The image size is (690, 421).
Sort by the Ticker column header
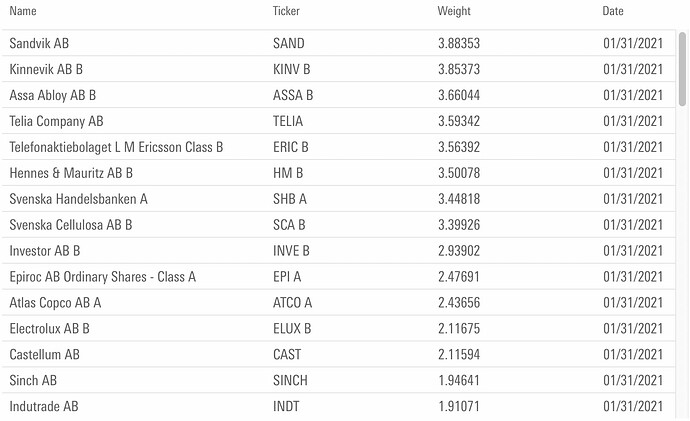tap(286, 11)
